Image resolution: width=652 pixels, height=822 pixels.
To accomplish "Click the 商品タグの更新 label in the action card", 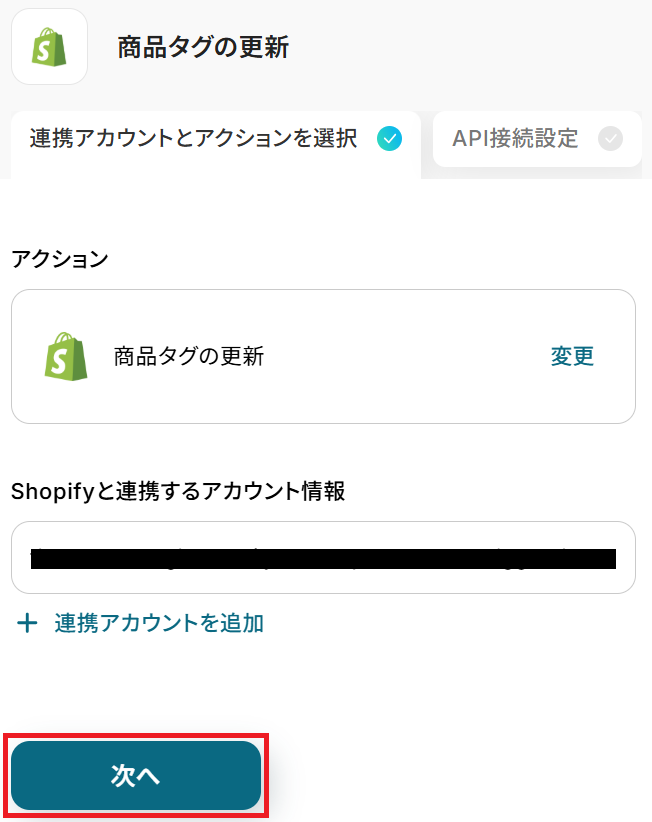I will click(x=189, y=356).
